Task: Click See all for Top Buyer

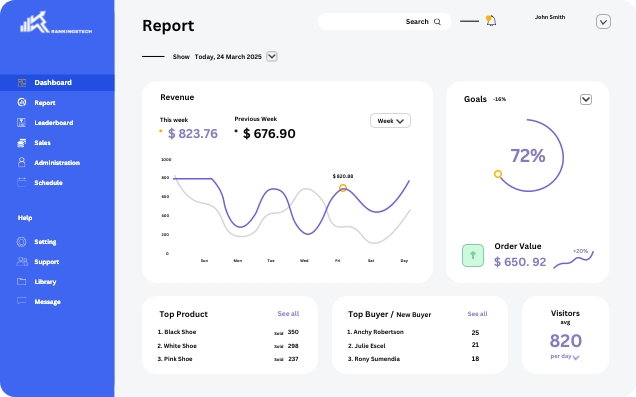Action: pyautogui.click(x=477, y=313)
